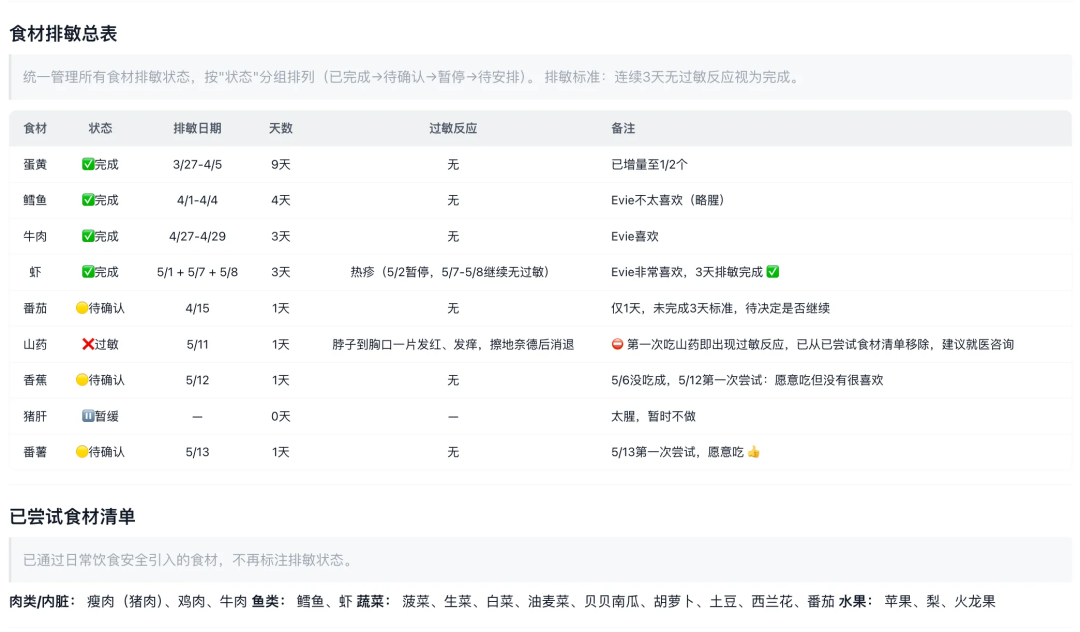Select the 排敏日期 column header
The width and height of the screenshot is (1080, 632).
click(x=197, y=128)
